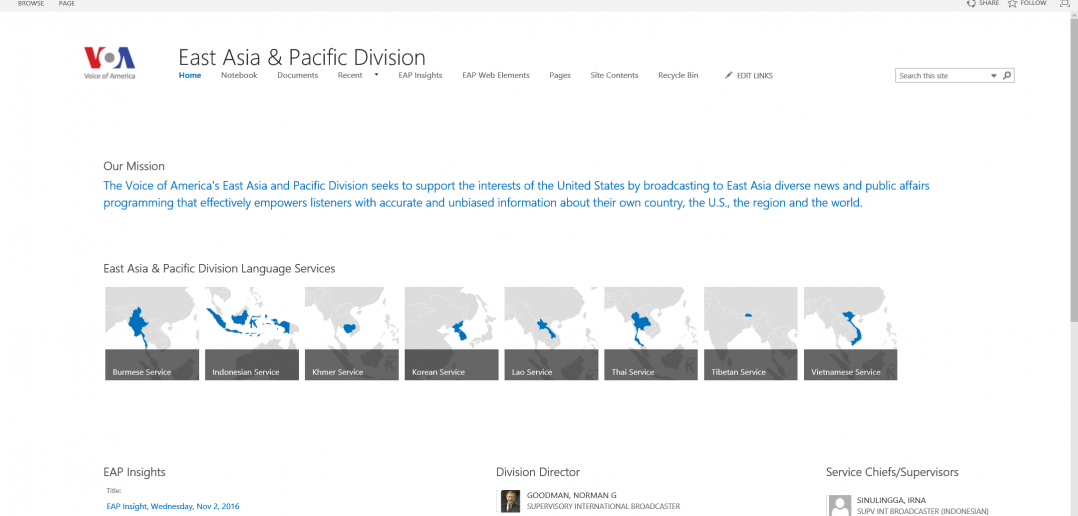Click the search magnifier icon

coord(1007,76)
